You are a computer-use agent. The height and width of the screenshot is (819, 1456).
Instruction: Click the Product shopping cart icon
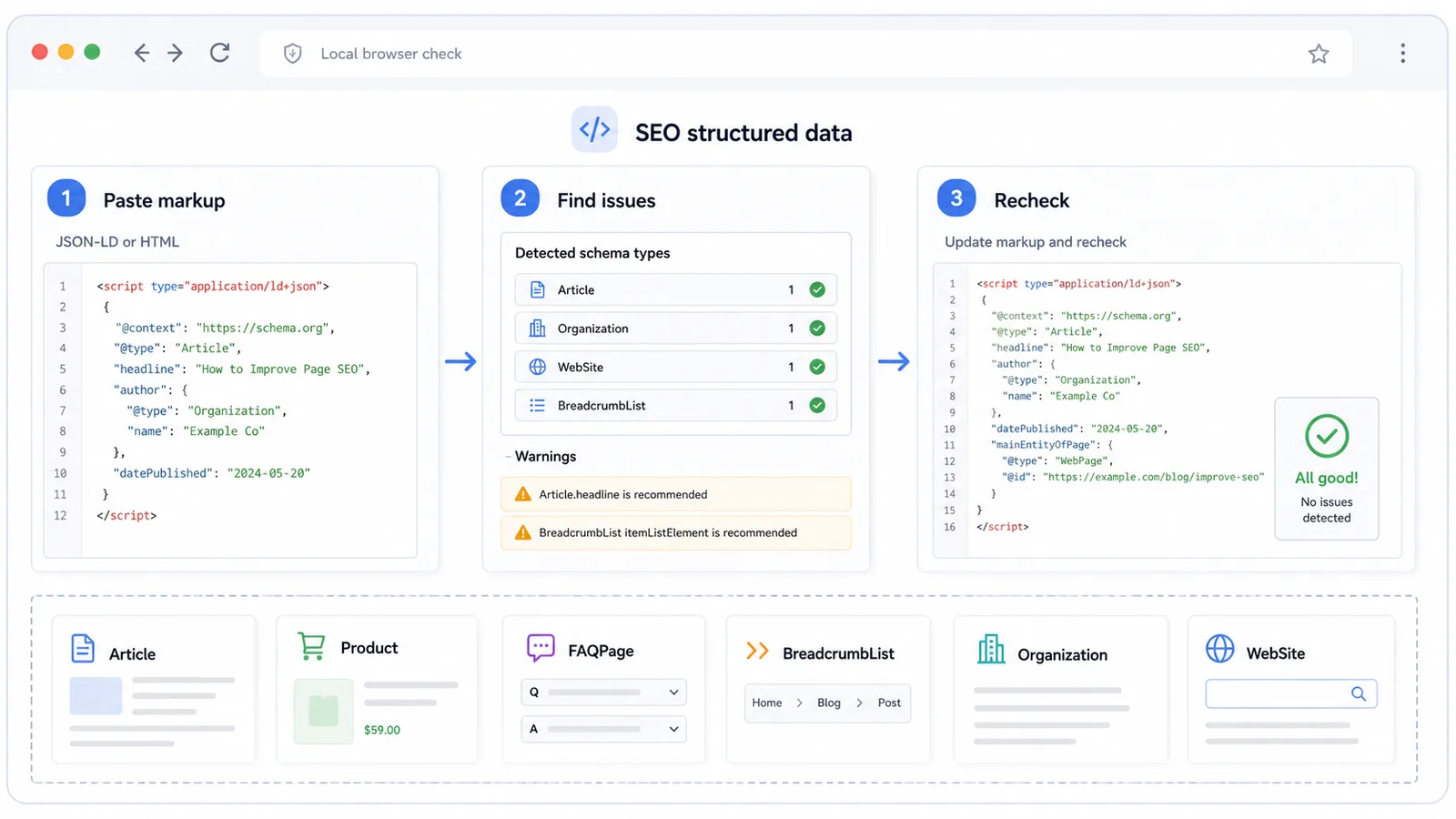(x=311, y=646)
